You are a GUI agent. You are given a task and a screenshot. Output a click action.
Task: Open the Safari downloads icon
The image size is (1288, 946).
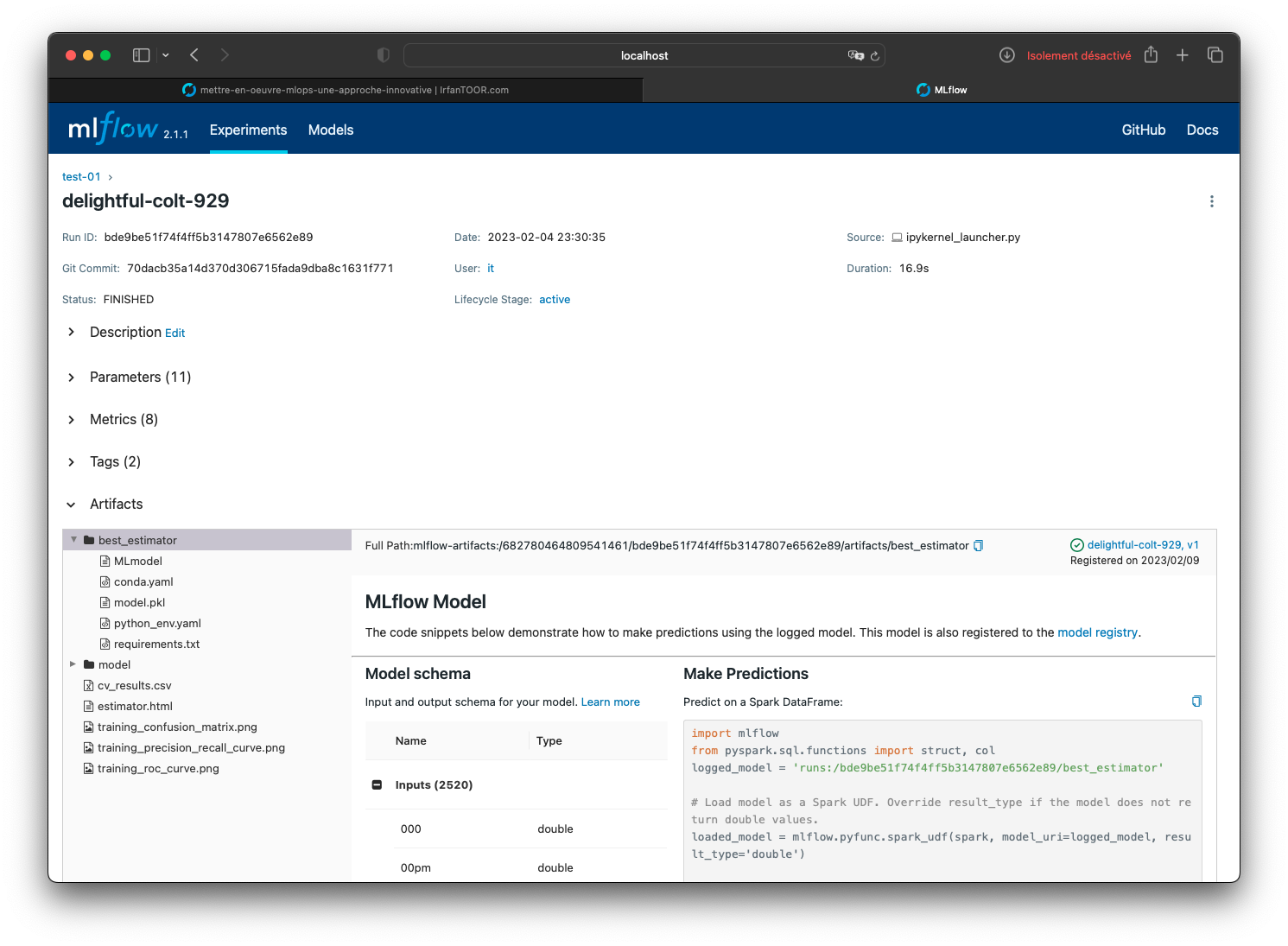click(x=1006, y=55)
